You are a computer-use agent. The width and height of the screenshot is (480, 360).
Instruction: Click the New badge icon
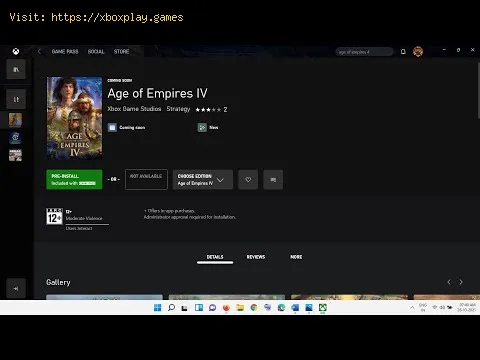202,127
